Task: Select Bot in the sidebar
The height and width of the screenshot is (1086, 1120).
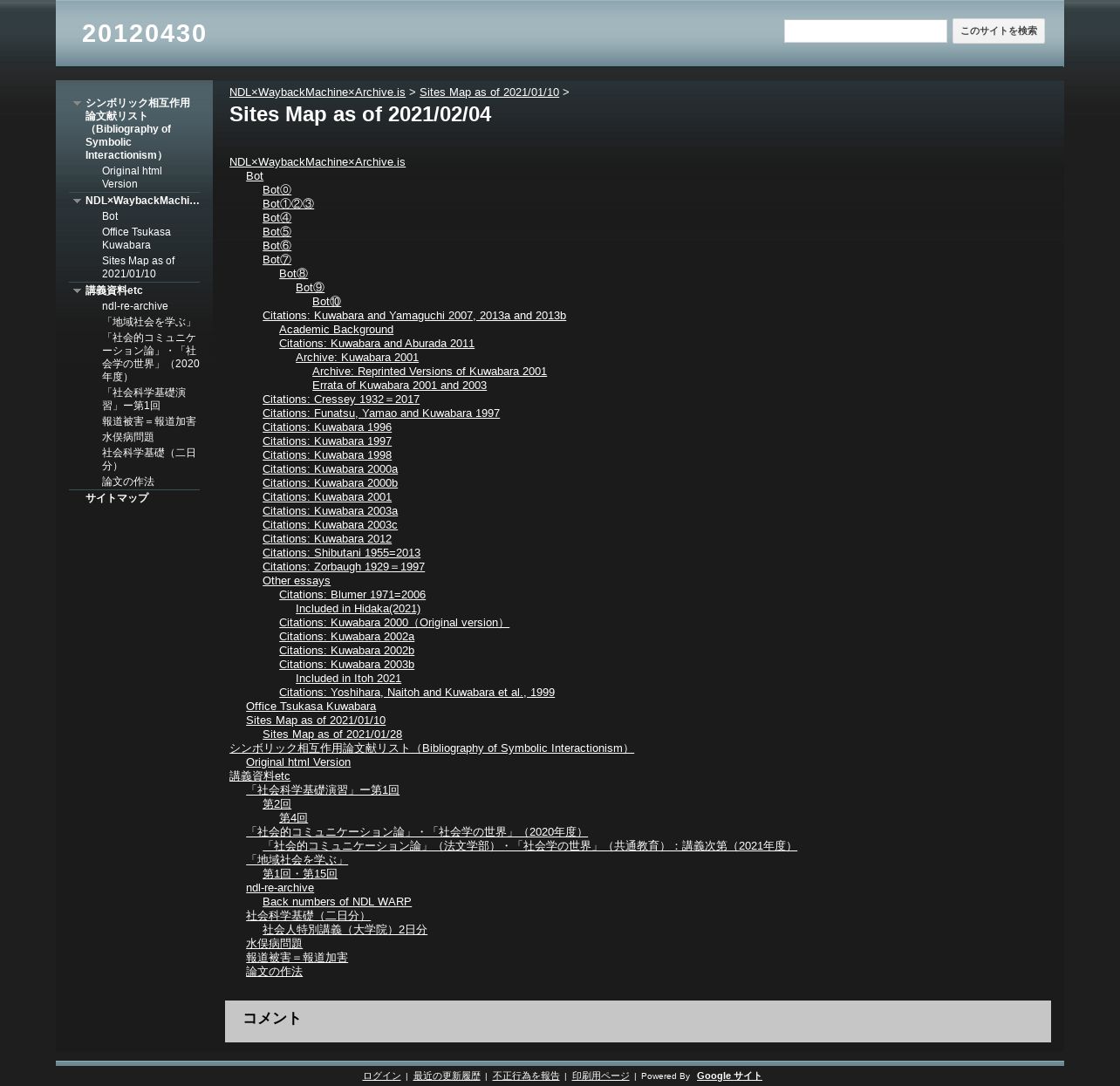Action: (x=110, y=216)
